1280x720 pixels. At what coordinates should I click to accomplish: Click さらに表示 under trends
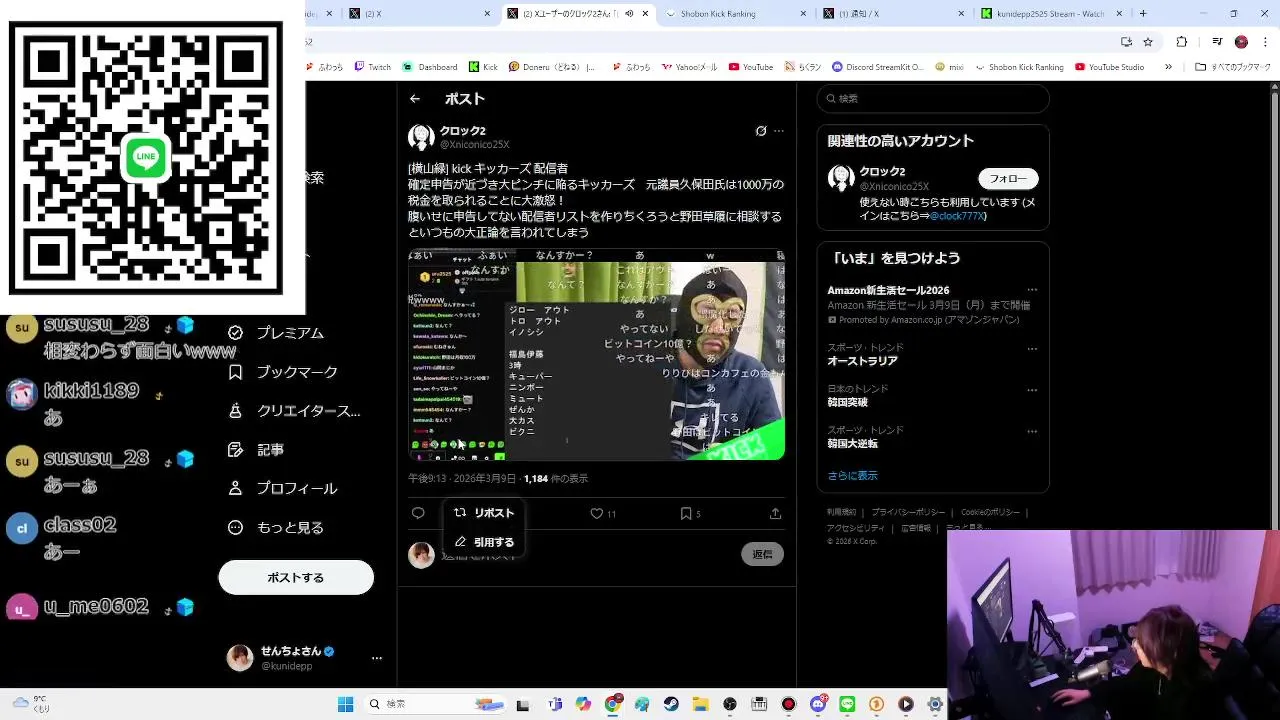point(852,476)
